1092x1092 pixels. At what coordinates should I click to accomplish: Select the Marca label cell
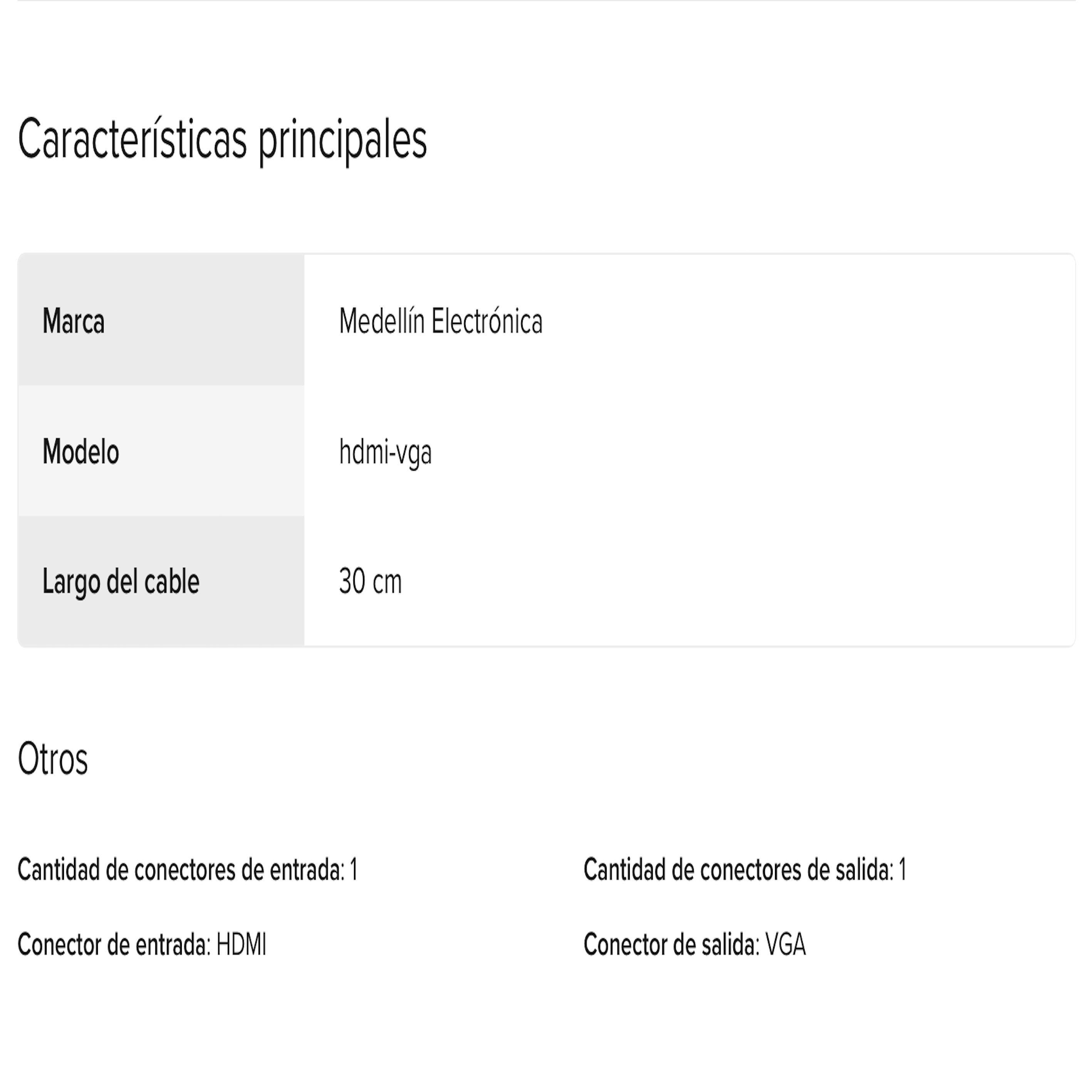coord(161,320)
